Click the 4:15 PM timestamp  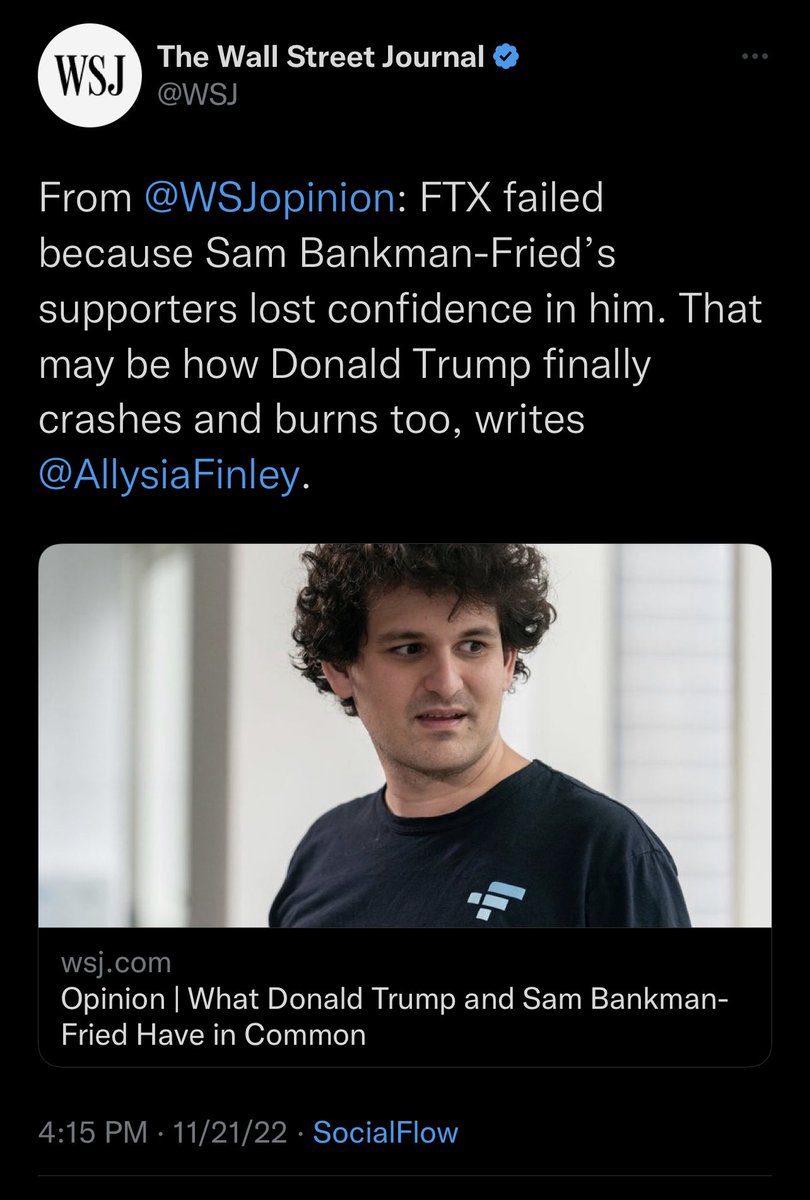(95, 1132)
